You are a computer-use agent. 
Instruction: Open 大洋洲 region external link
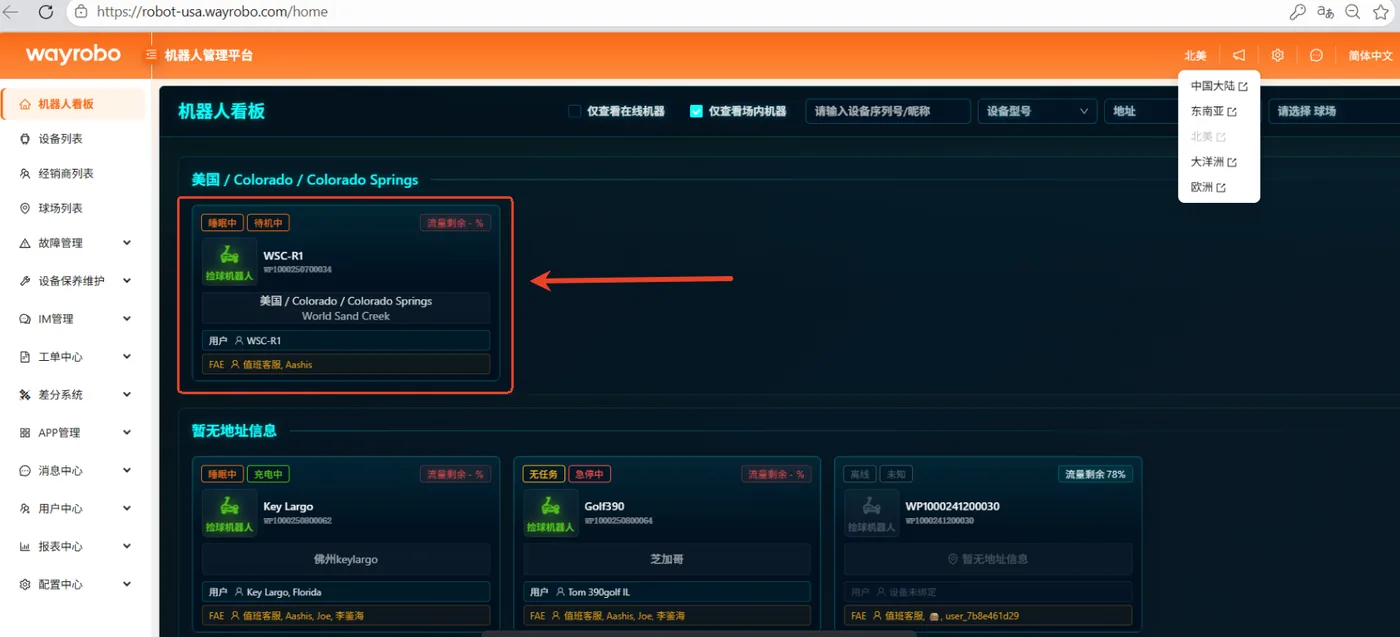pos(1213,161)
